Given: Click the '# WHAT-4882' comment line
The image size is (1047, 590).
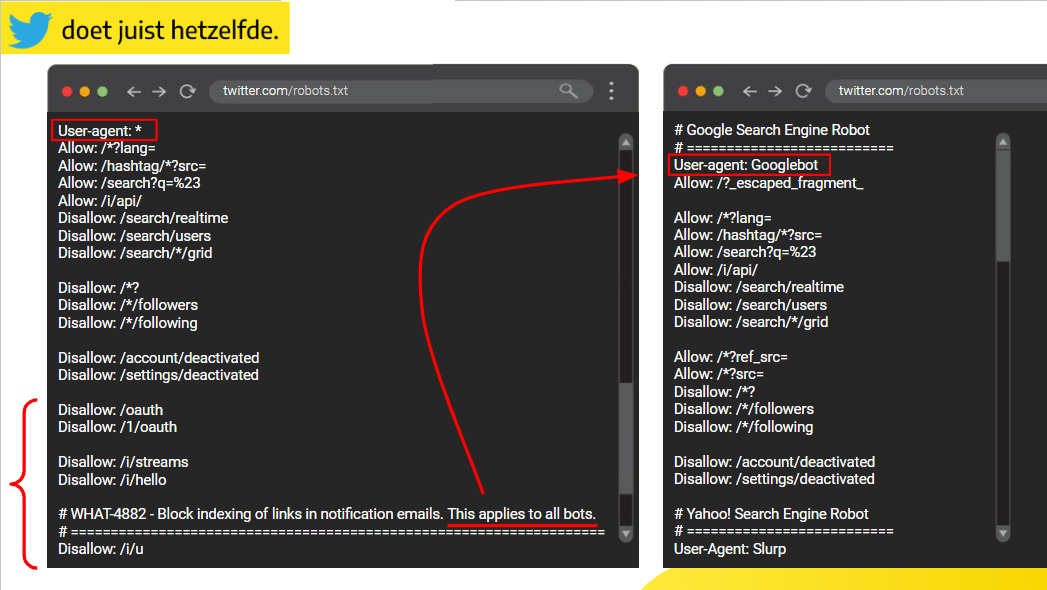Looking at the screenshot, I should 327,514.
